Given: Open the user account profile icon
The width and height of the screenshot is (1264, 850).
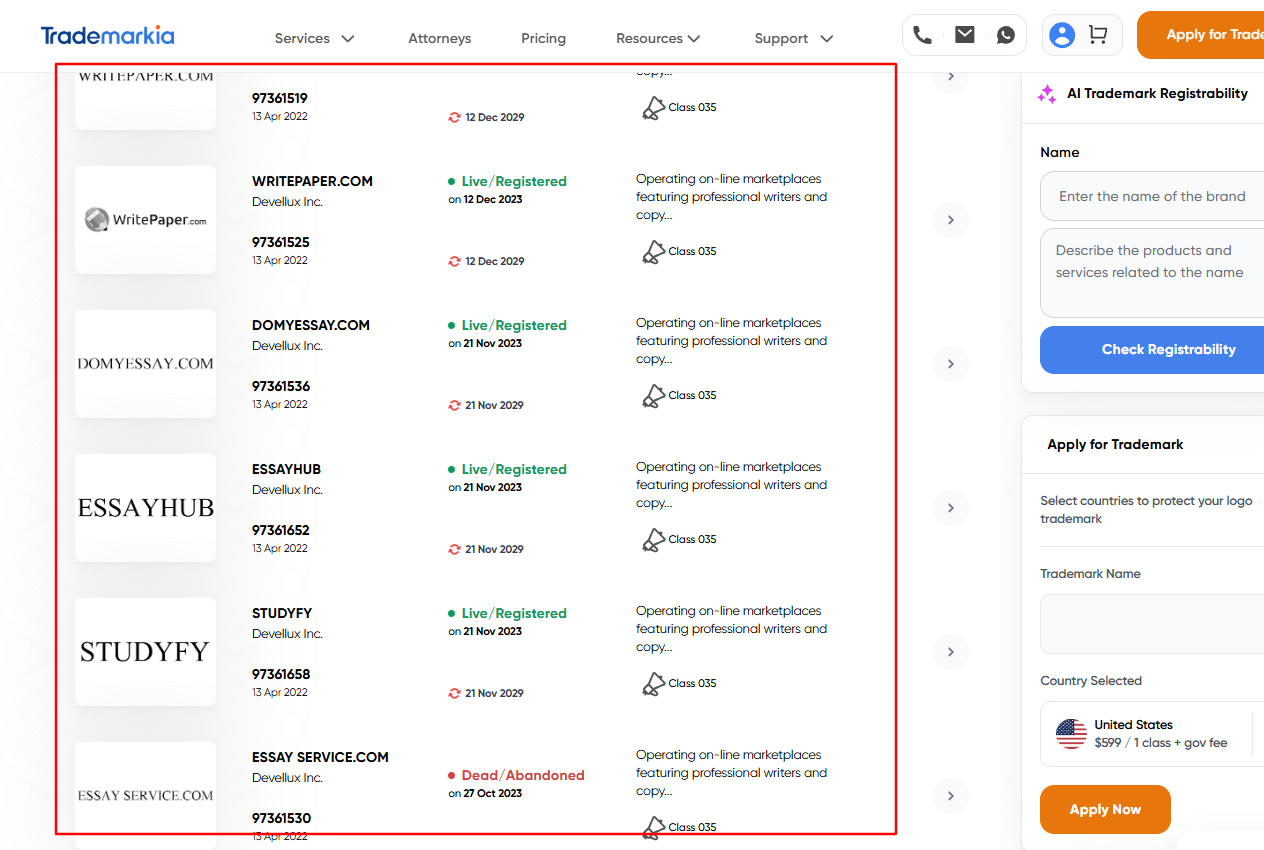Looking at the screenshot, I should (x=1062, y=35).
